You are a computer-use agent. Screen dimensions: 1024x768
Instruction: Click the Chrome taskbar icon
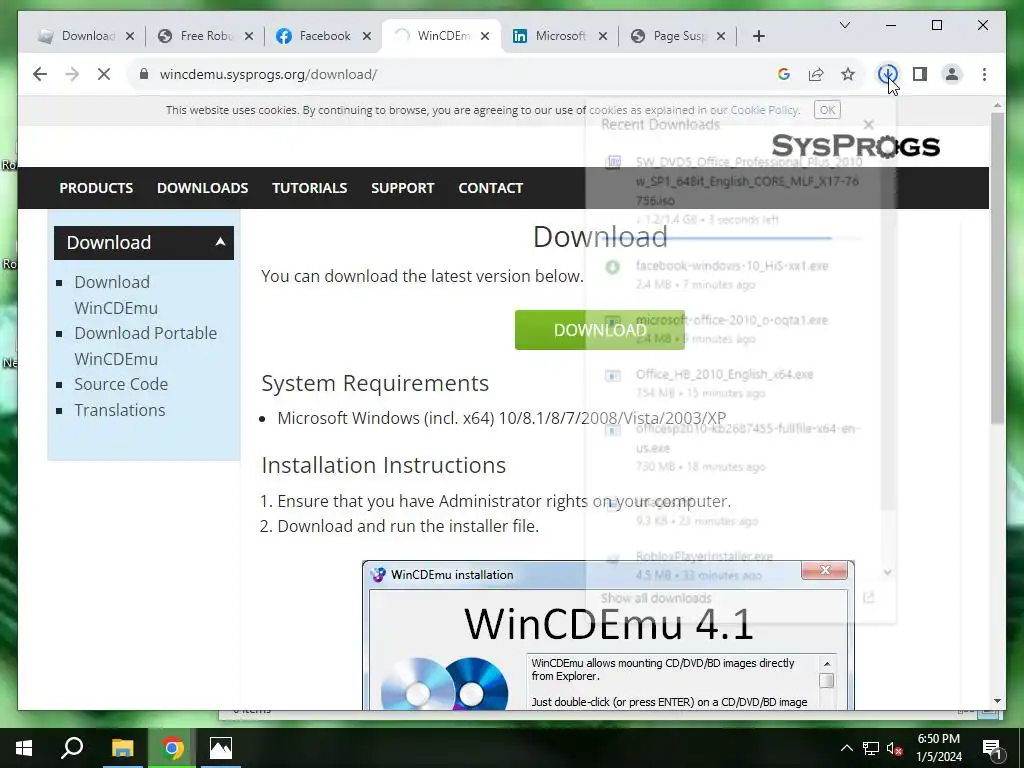point(172,748)
